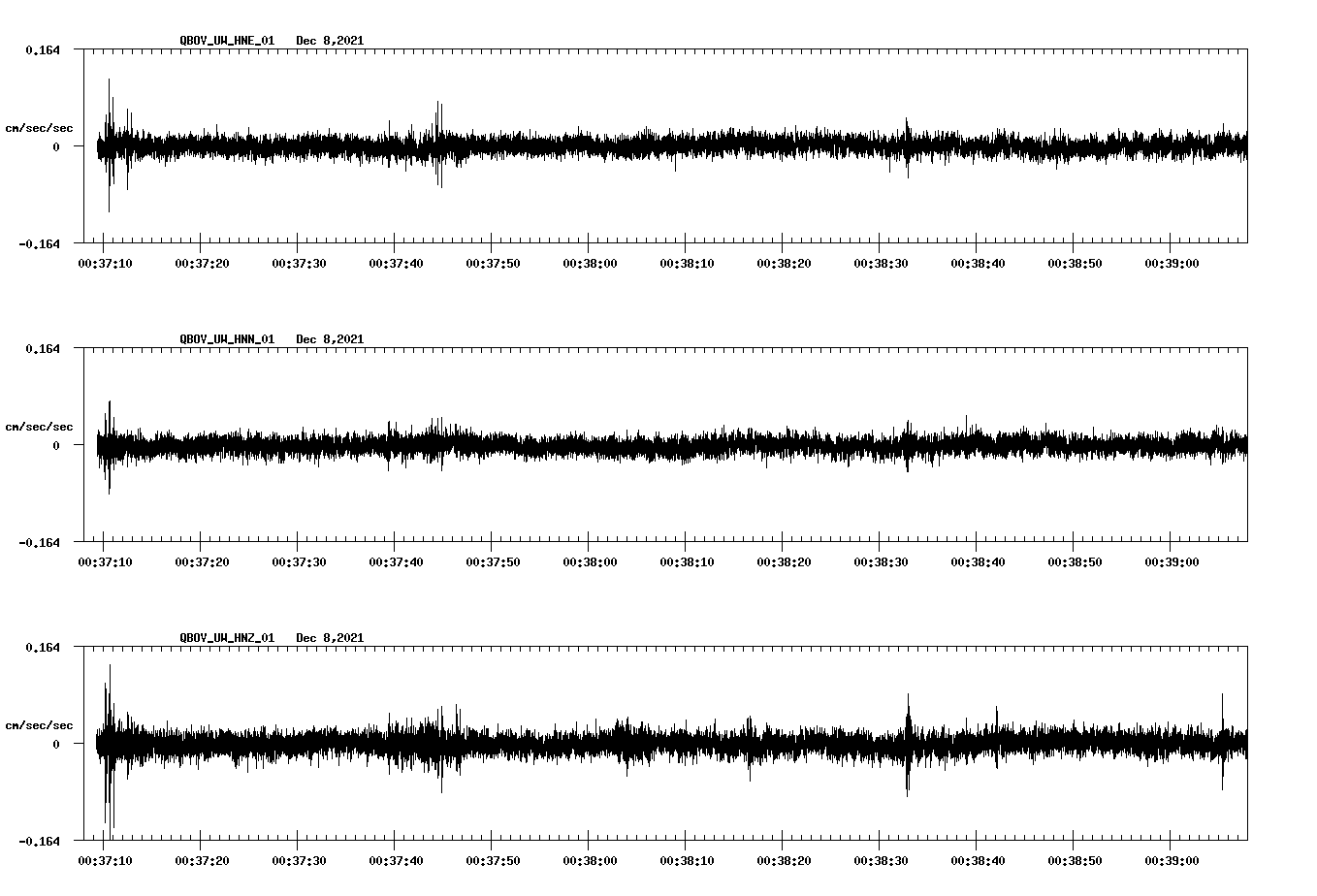This screenshot has width=1317, height=896.
Task: Click 00:37:10 time label under HNE plot
Action: (105, 264)
